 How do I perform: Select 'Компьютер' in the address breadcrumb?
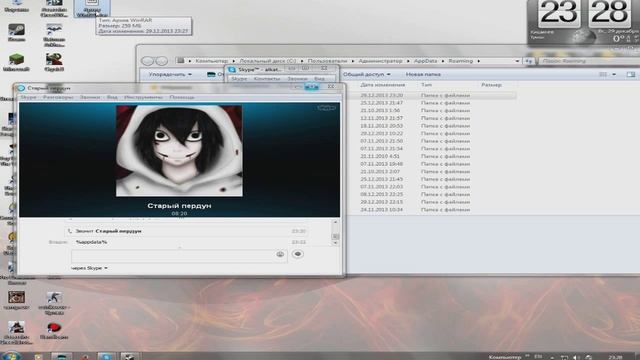point(211,61)
